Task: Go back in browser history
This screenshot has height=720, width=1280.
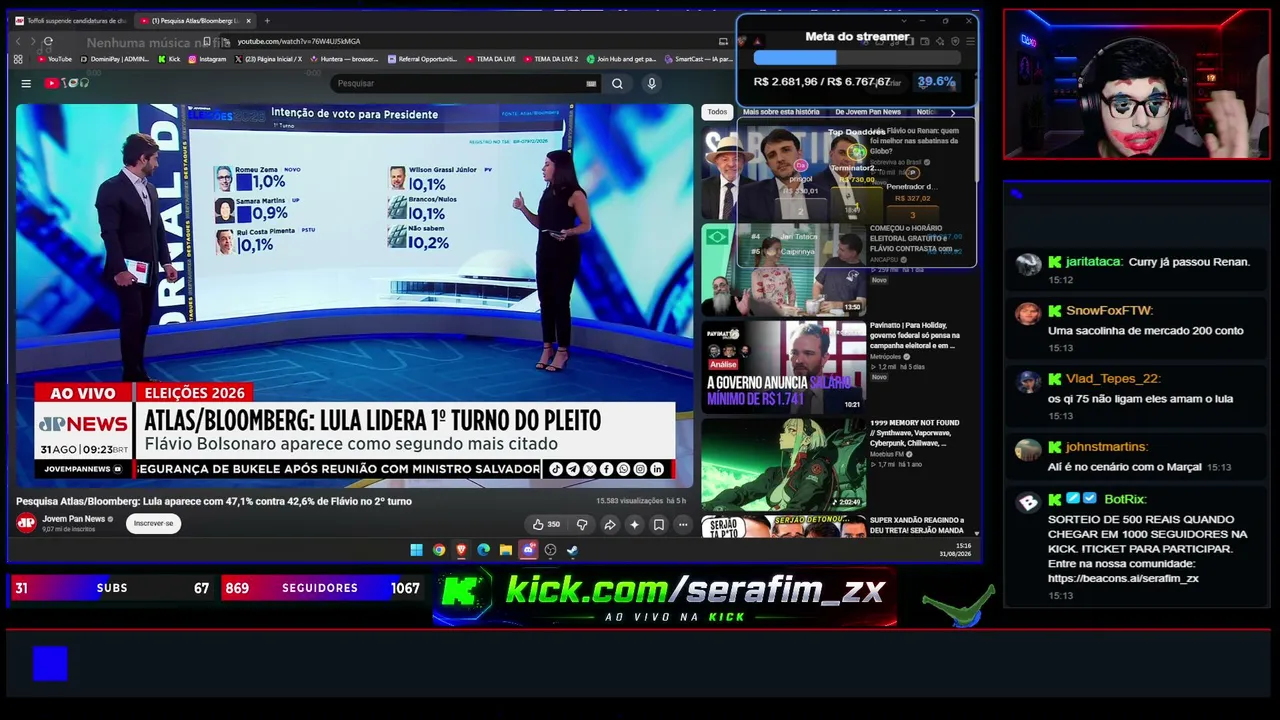Action: (x=18, y=41)
